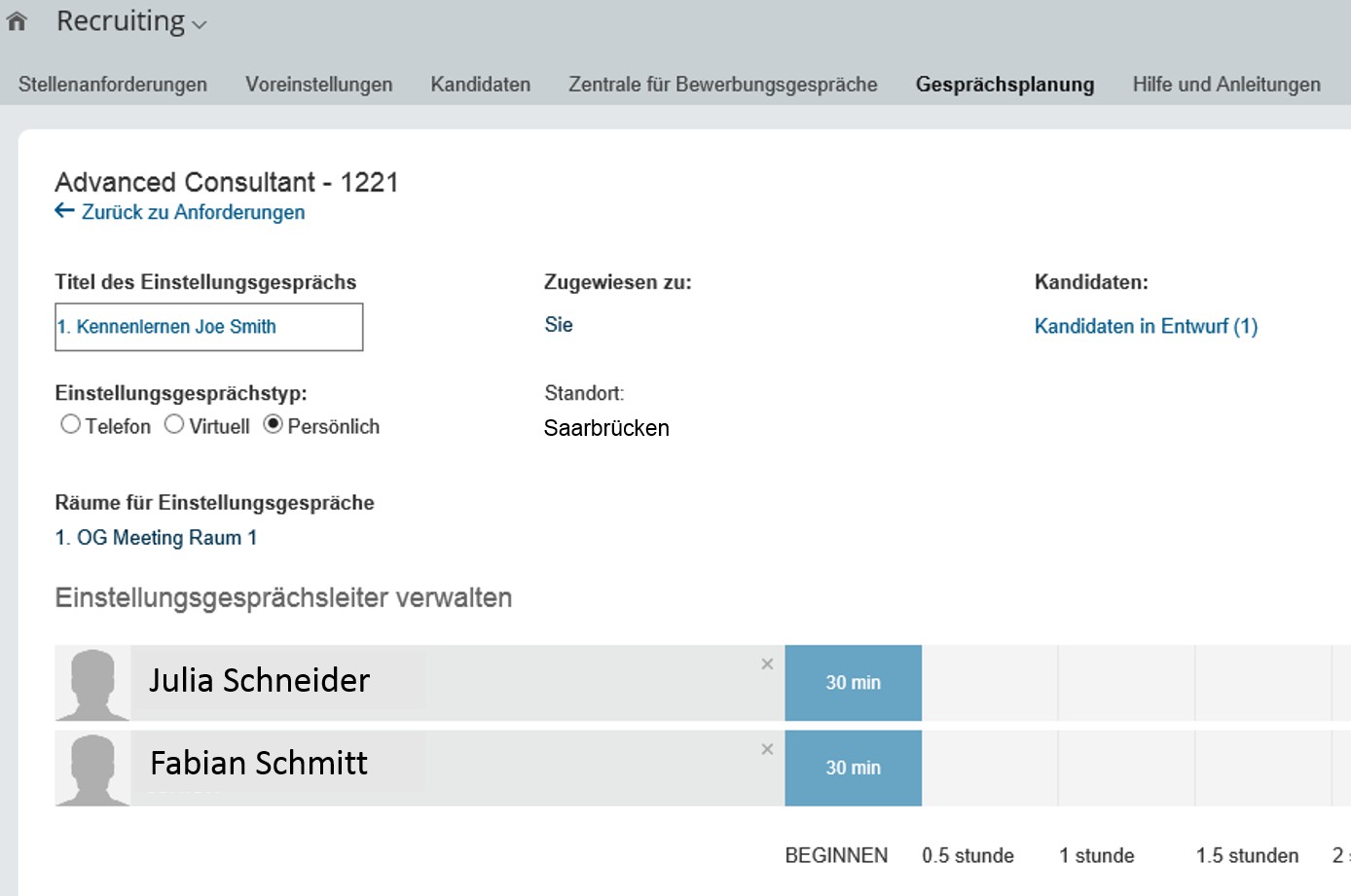Screen dimensions: 1351x896
Task: Select the Virtuell interview type
Action: click(174, 425)
